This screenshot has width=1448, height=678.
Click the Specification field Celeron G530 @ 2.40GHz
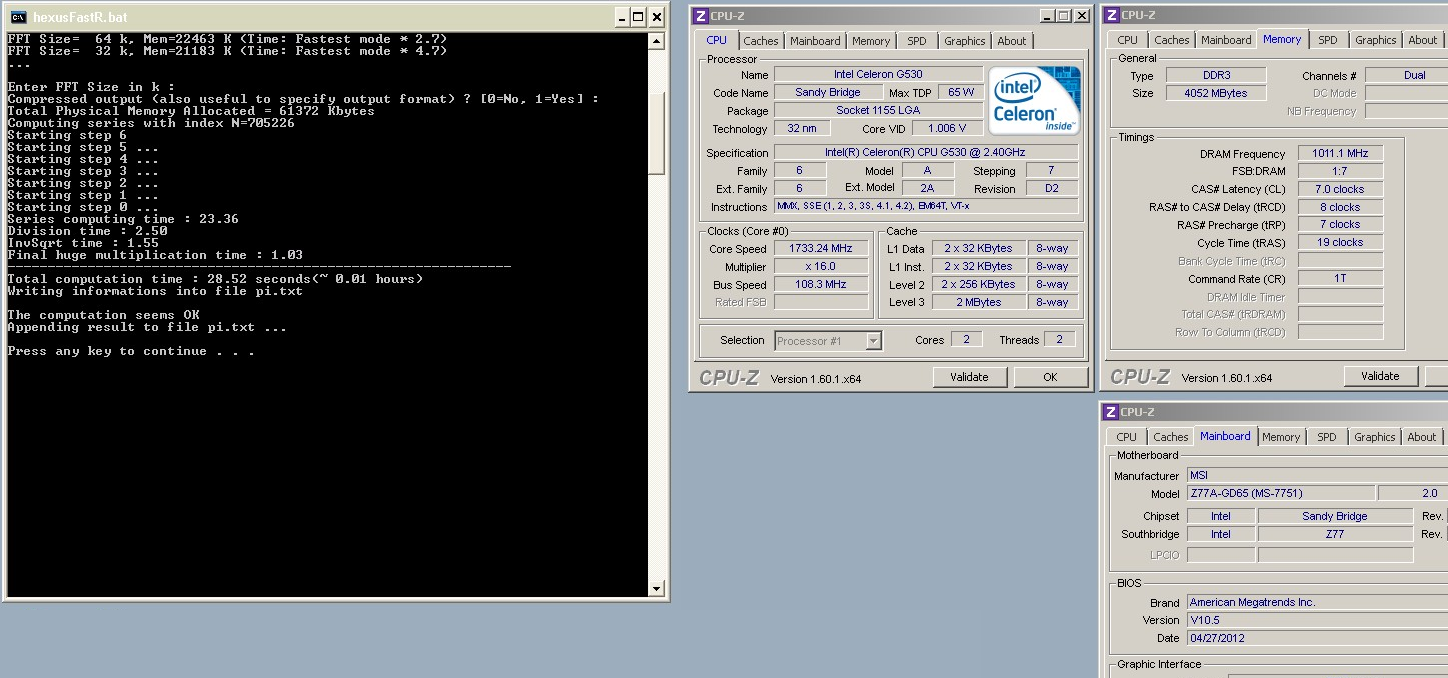point(926,152)
